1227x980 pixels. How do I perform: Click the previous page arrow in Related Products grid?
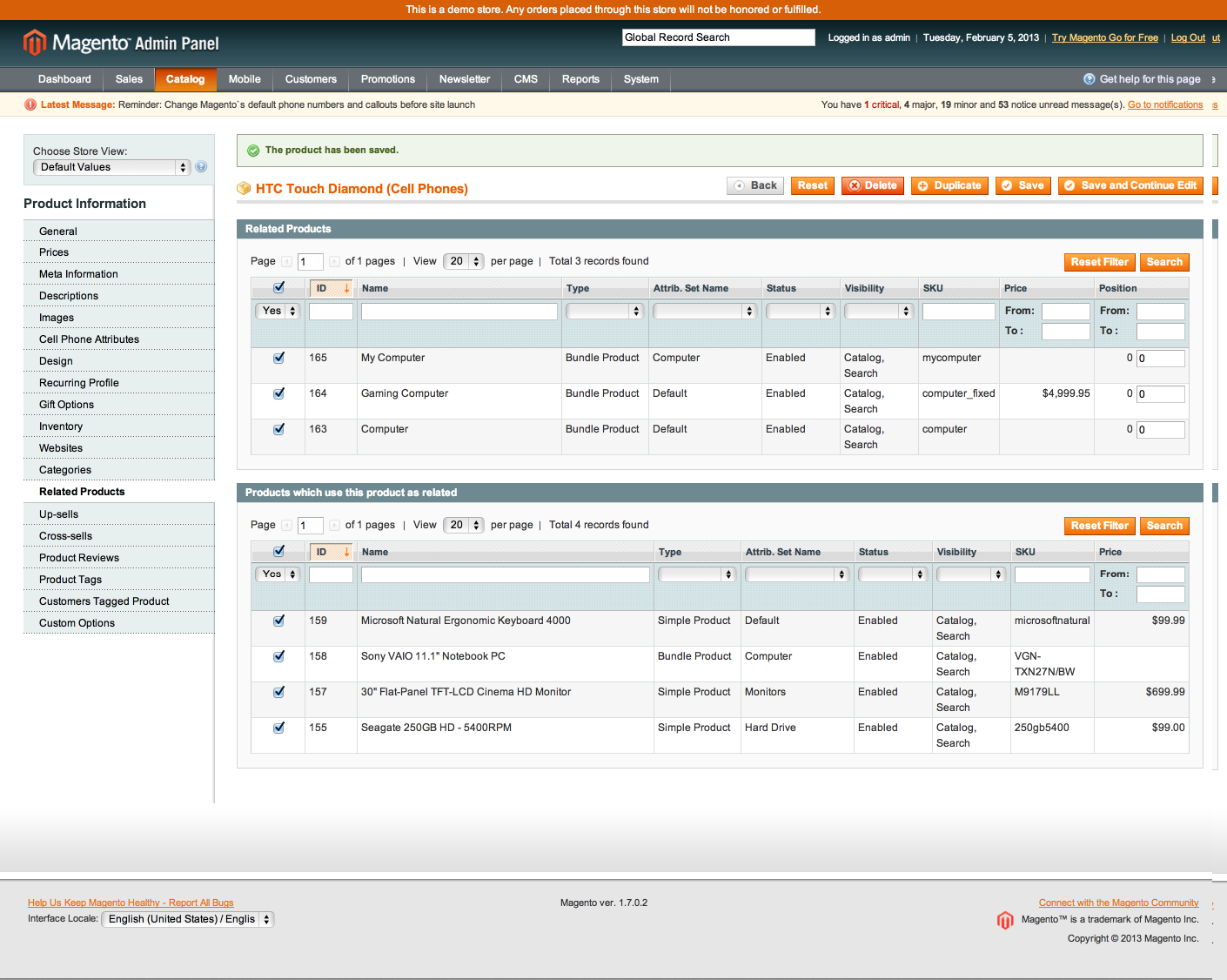point(287,261)
